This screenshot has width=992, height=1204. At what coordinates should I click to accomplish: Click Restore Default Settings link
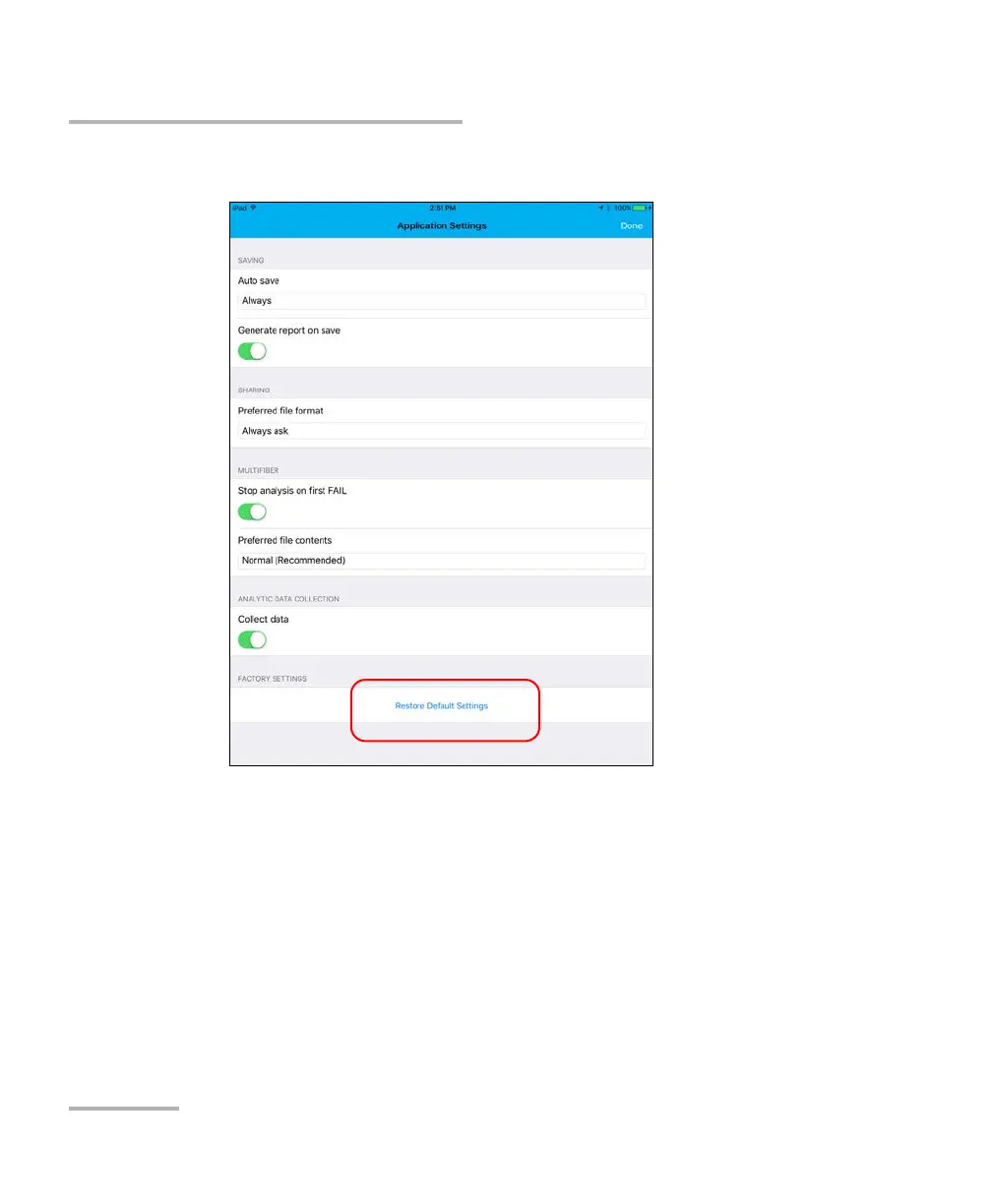pyautogui.click(x=442, y=705)
